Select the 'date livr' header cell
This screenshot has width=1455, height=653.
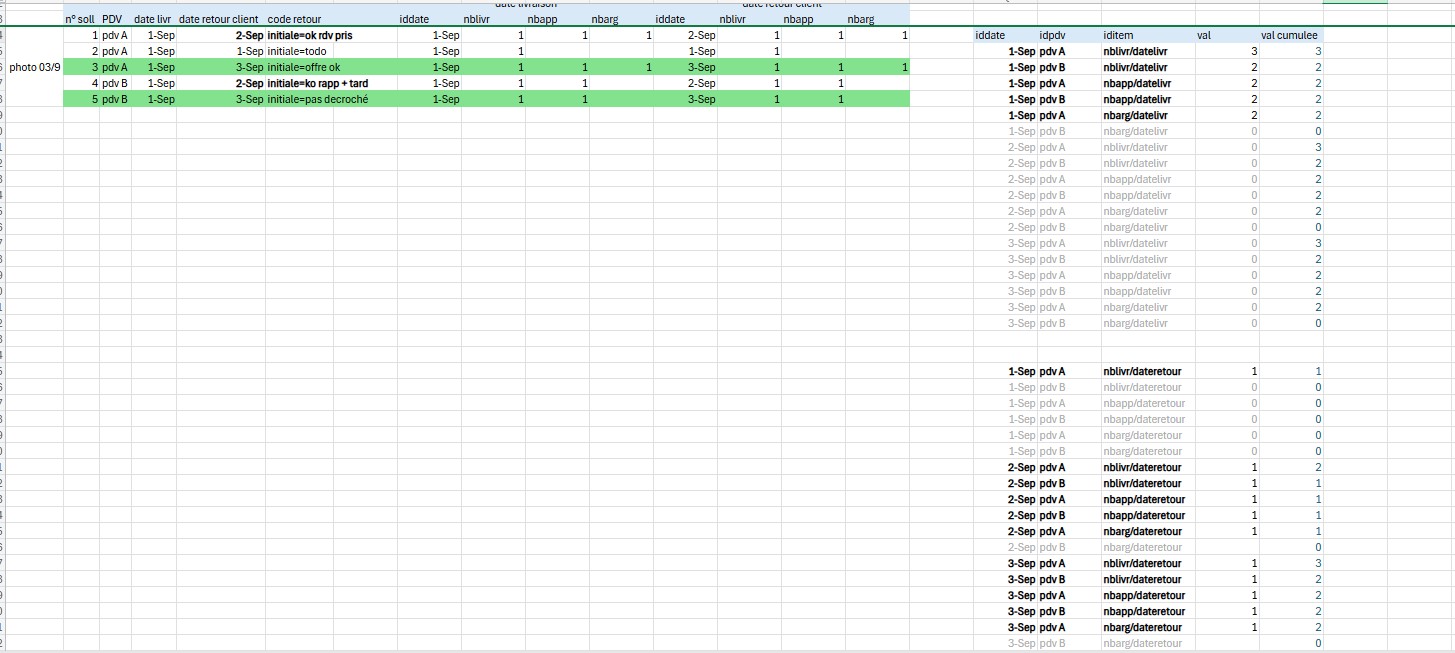tap(153, 19)
